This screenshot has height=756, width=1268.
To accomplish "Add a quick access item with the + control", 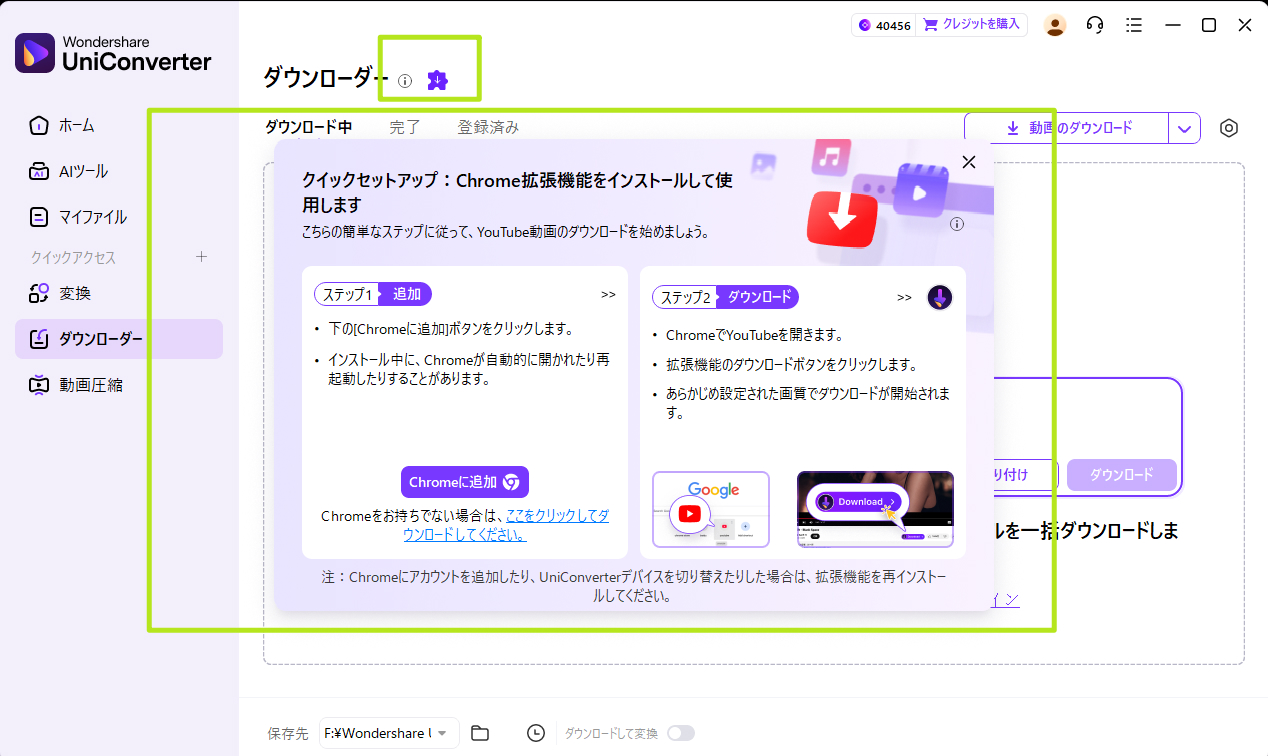I will (x=201, y=257).
